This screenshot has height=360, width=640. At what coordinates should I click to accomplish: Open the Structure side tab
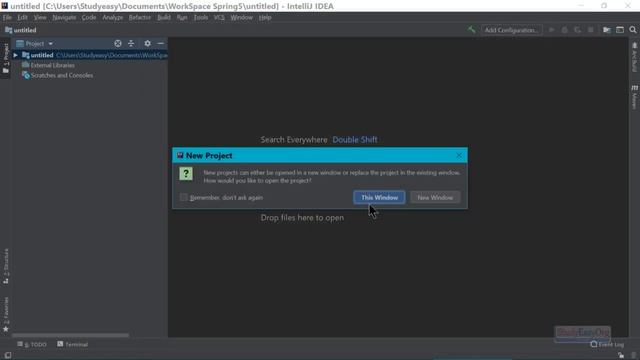coord(6,266)
